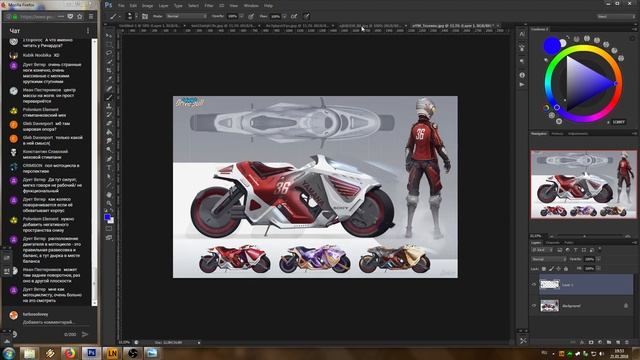Select the Lasso tool

(x=109, y=53)
